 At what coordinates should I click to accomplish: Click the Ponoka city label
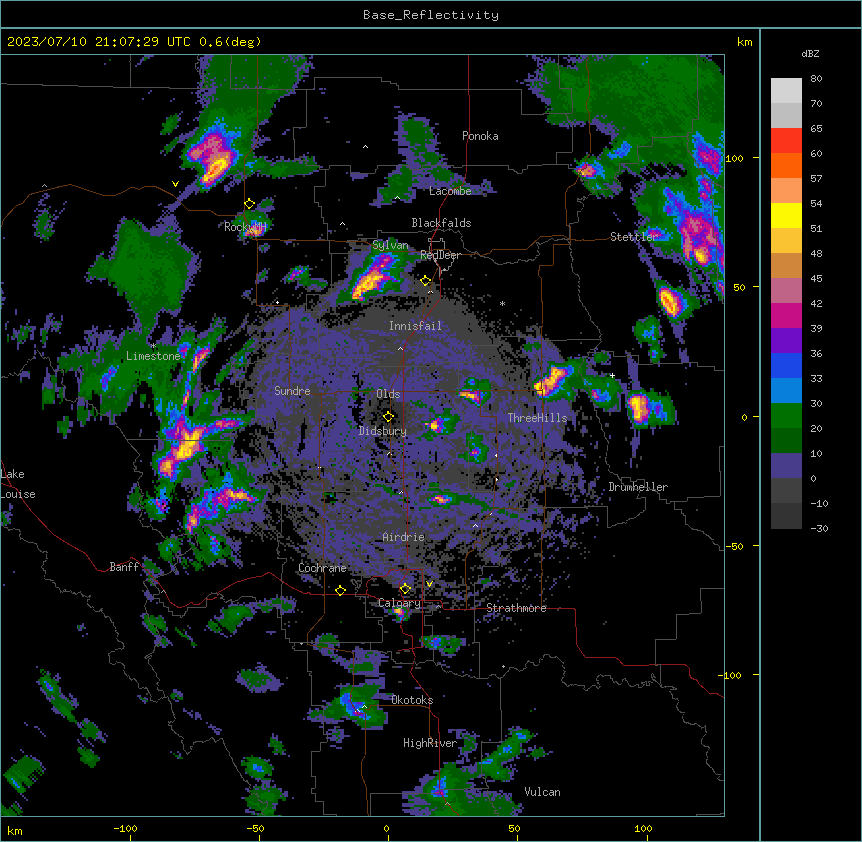click(480, 136)
